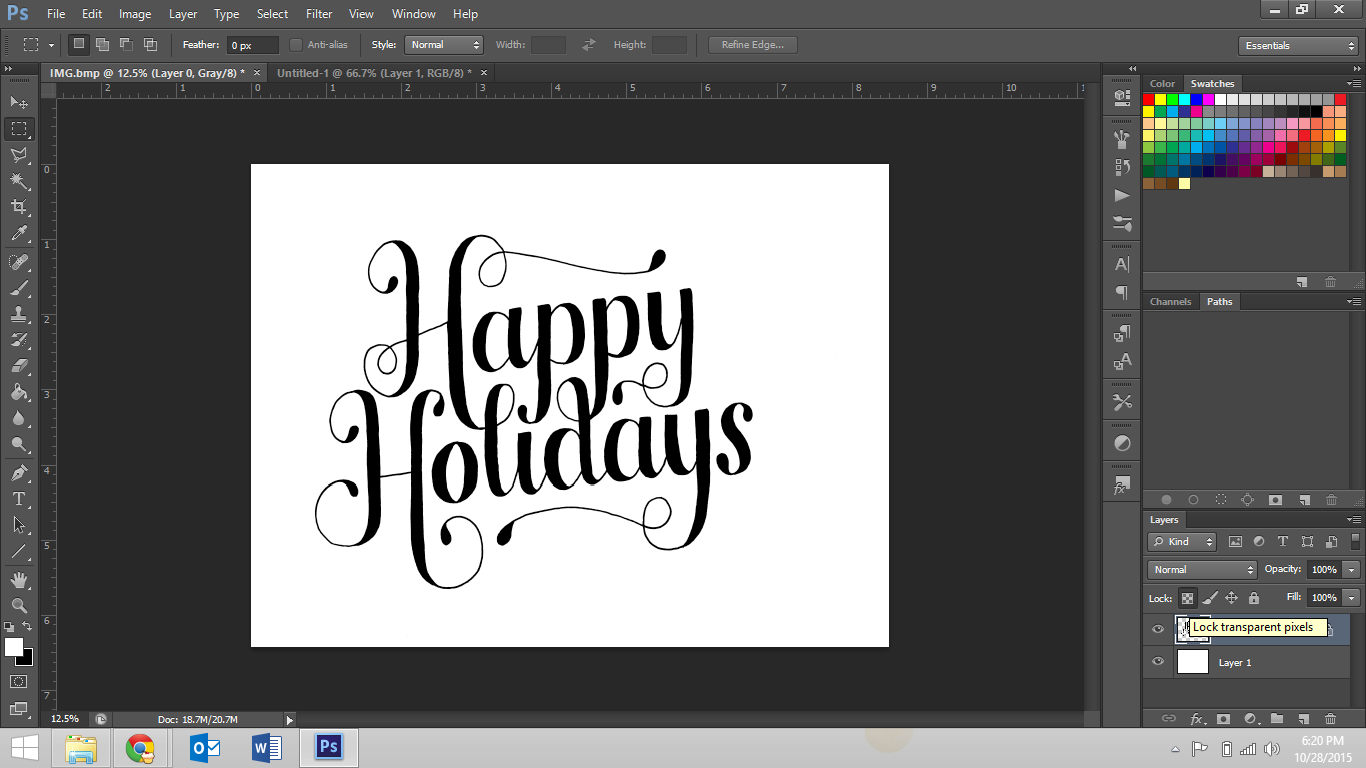Open the Layers panel flyout menu
Screen dimensions: 1366x768
(1353, 520)
